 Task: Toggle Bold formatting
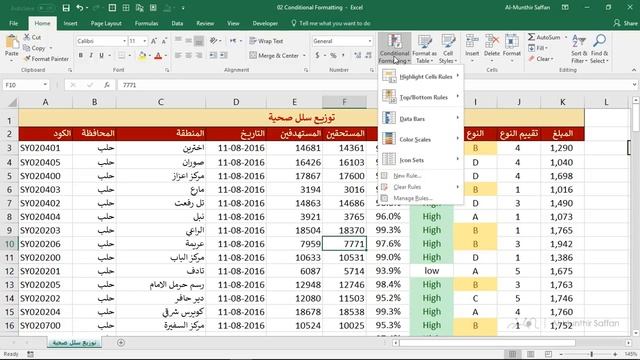click(x=81, y=56)
